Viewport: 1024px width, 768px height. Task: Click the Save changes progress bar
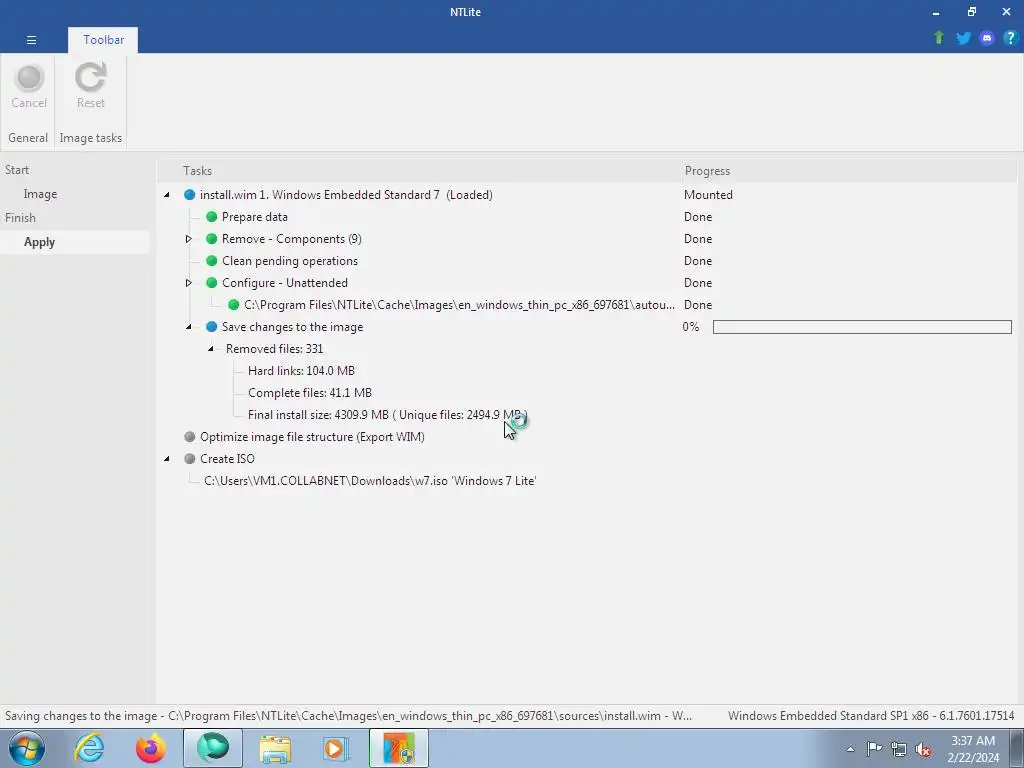pyautogui.click(x=862, y=327)
